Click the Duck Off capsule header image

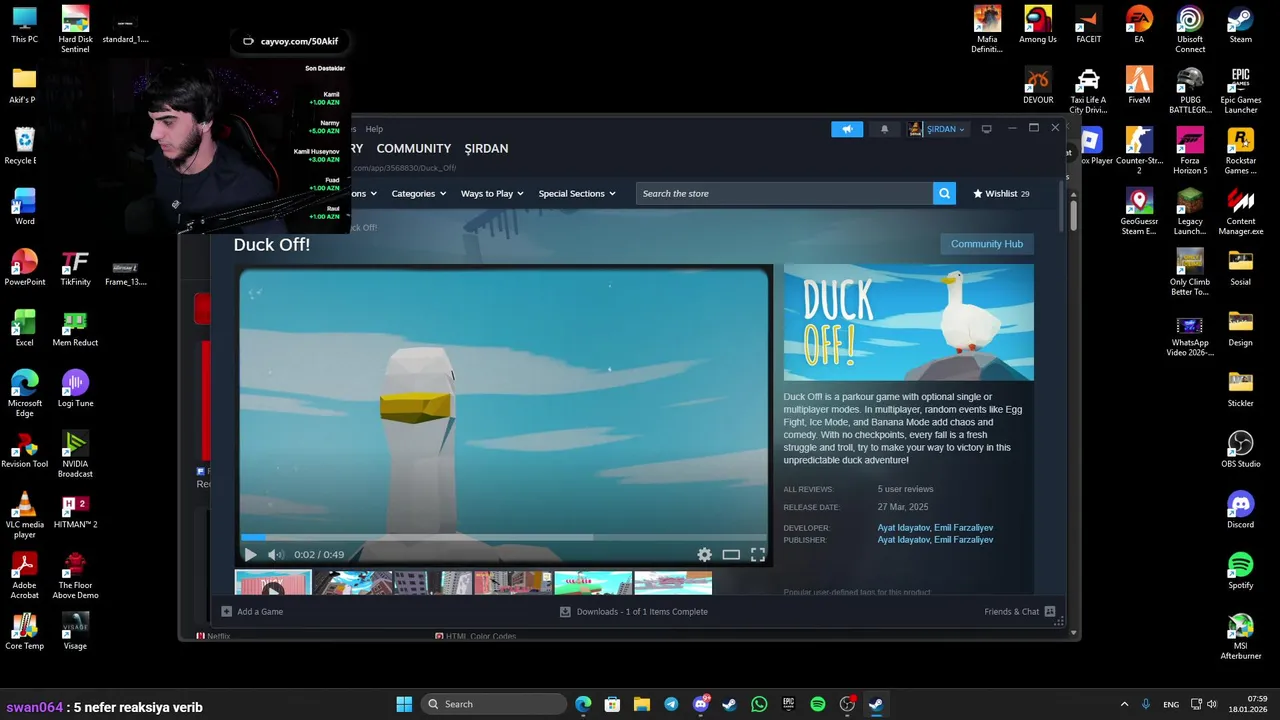[x=908, y=322]
